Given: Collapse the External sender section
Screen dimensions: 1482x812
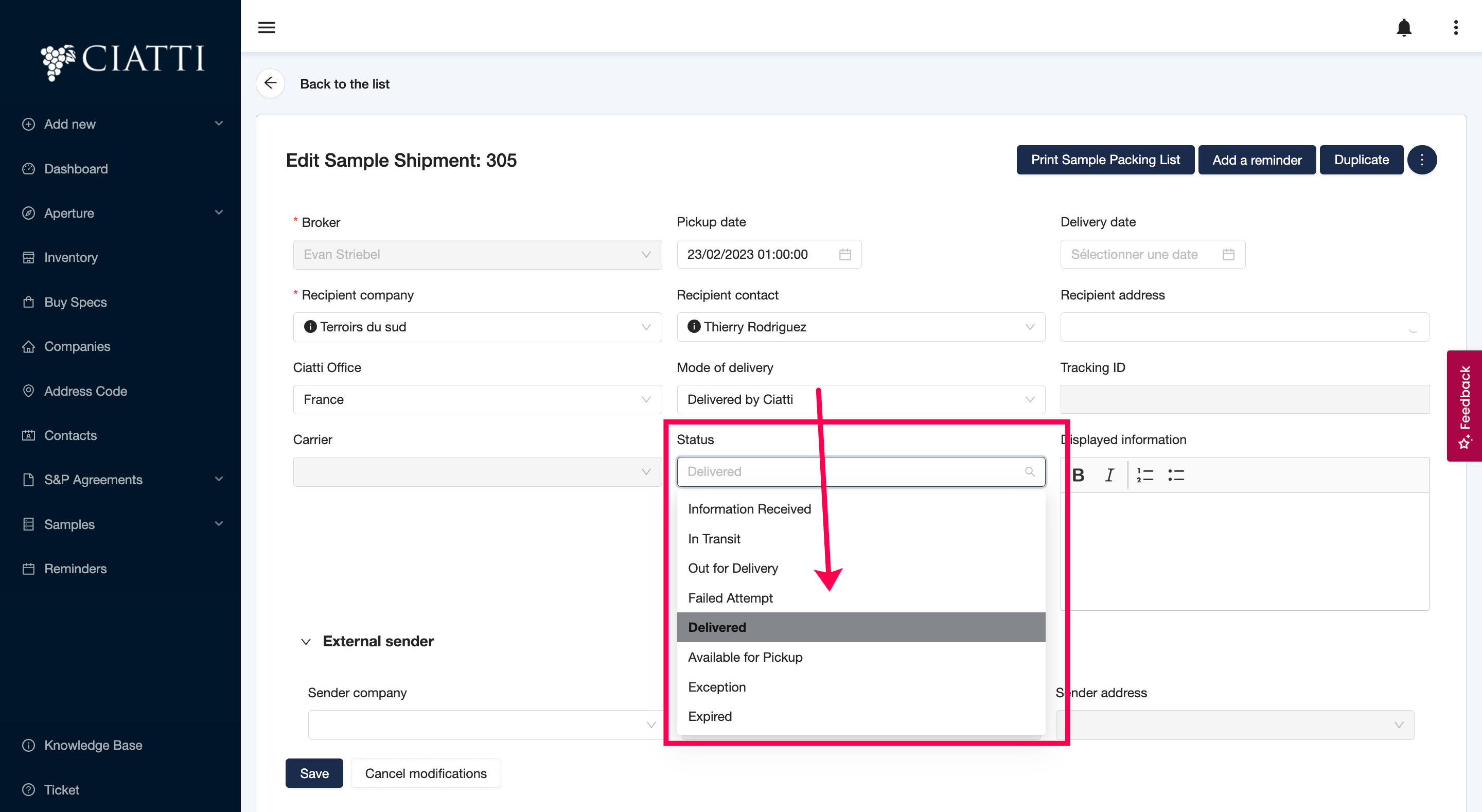Looking at the screenshot, I should pos(306,641).
